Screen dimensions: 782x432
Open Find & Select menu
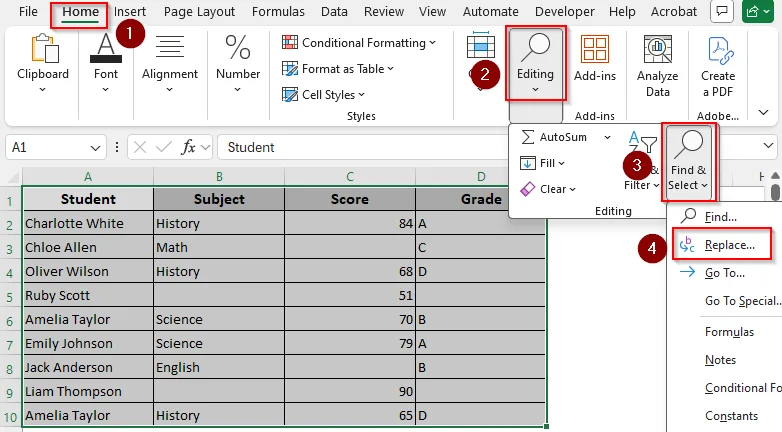click(688, 162)
